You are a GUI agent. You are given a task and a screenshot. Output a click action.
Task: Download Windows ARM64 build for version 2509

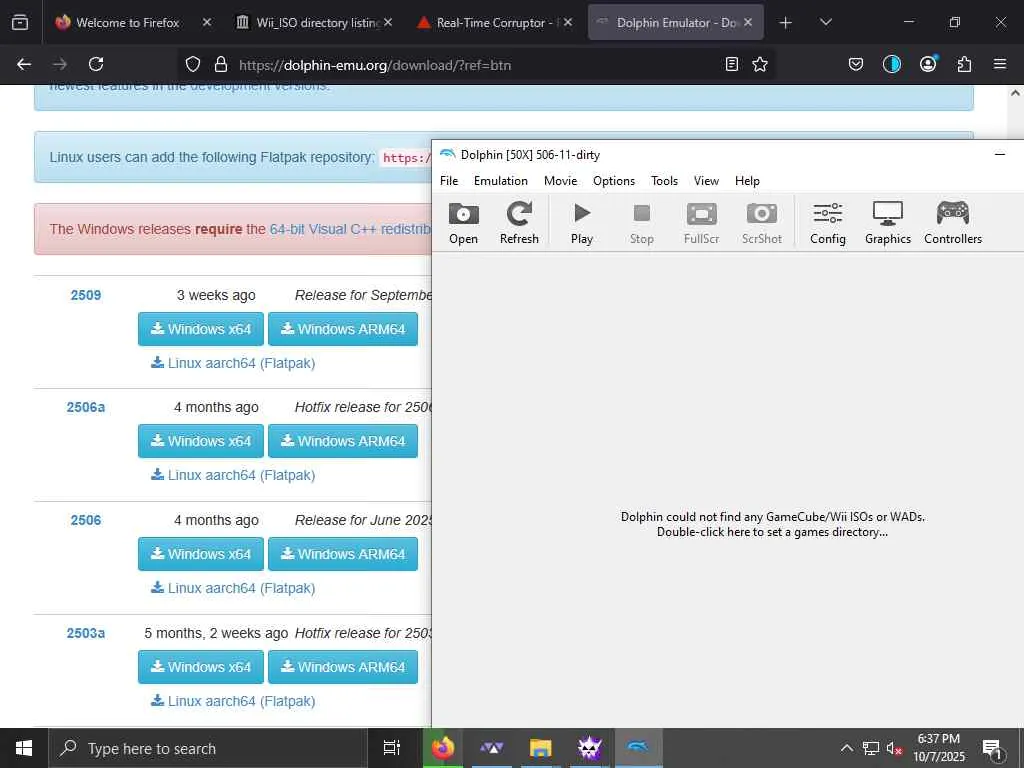click(343, 329)
